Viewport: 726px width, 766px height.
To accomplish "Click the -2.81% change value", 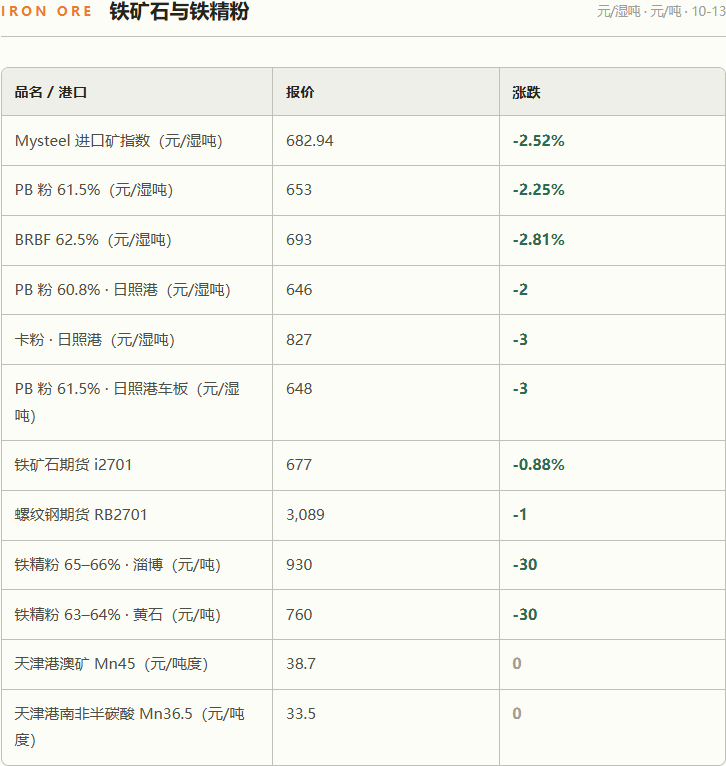I will coord(538,240).
